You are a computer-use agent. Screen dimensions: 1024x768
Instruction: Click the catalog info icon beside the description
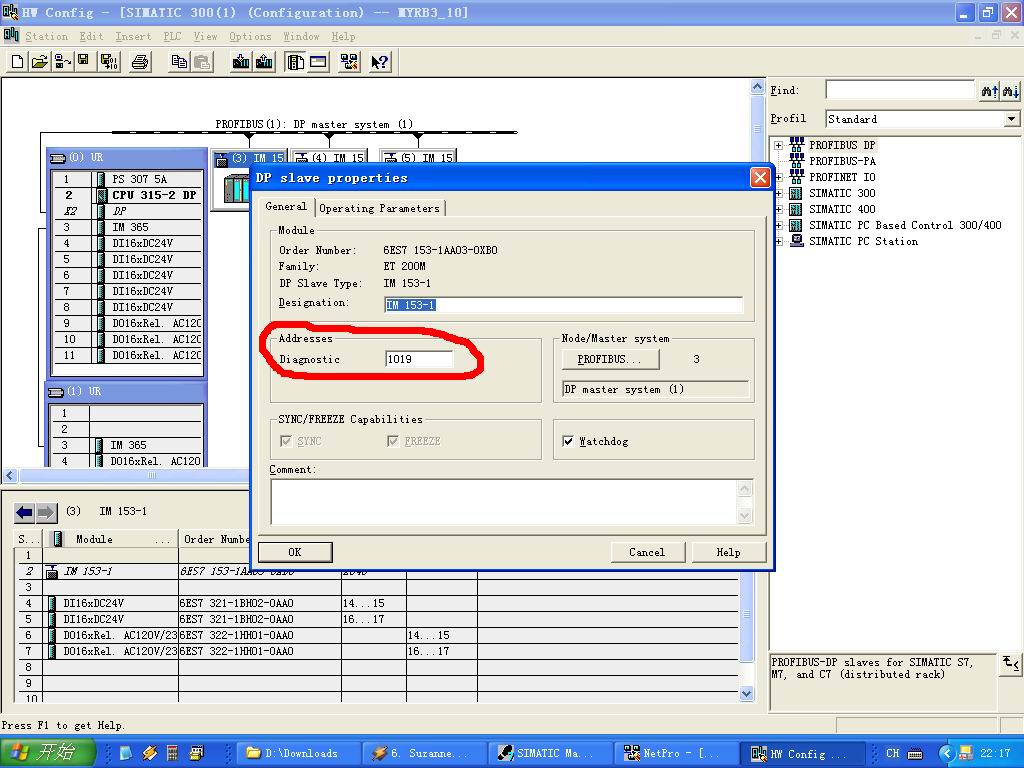1010,664
